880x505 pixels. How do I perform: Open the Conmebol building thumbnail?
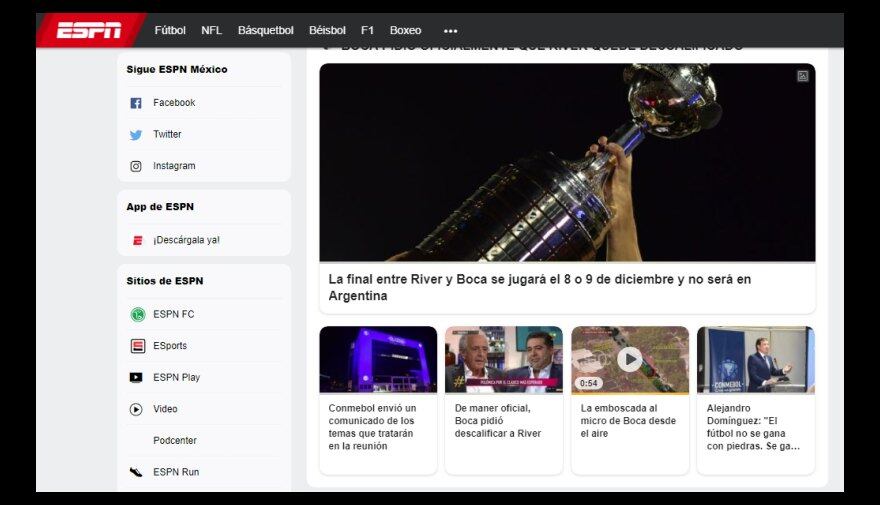click(378, 360)
